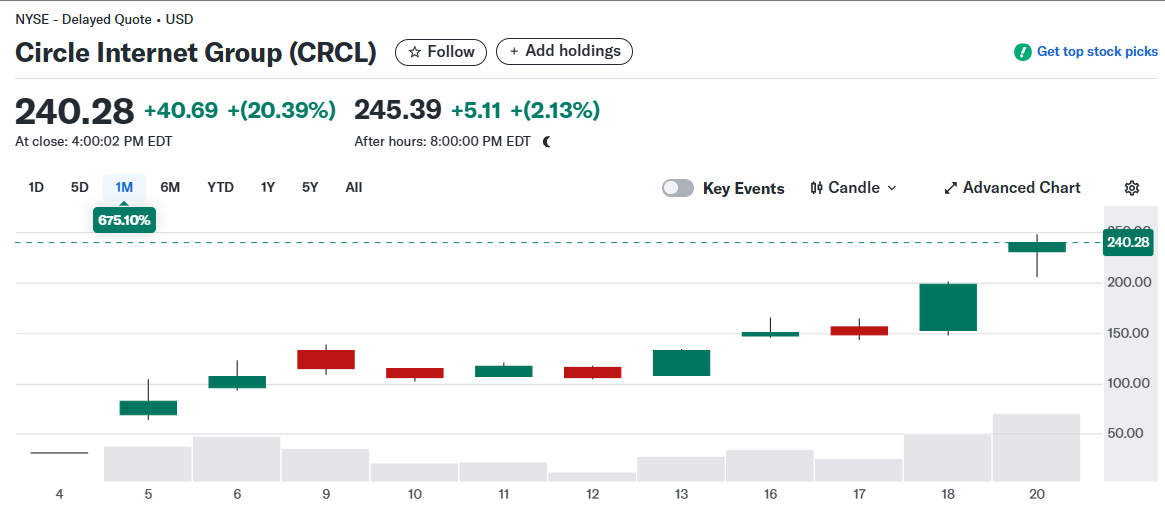
Task: Click the volume bar for June 20
Action: (1036, 446)
